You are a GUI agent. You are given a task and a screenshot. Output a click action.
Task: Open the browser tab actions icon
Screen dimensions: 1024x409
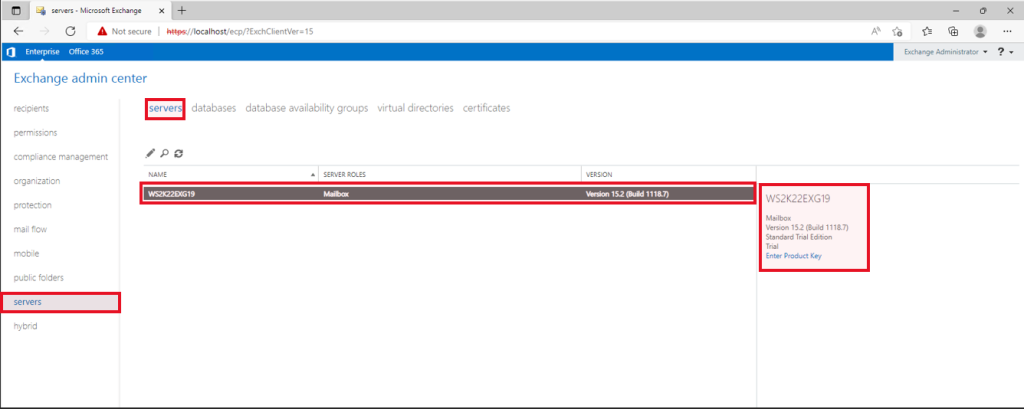(x=16, y=10)
